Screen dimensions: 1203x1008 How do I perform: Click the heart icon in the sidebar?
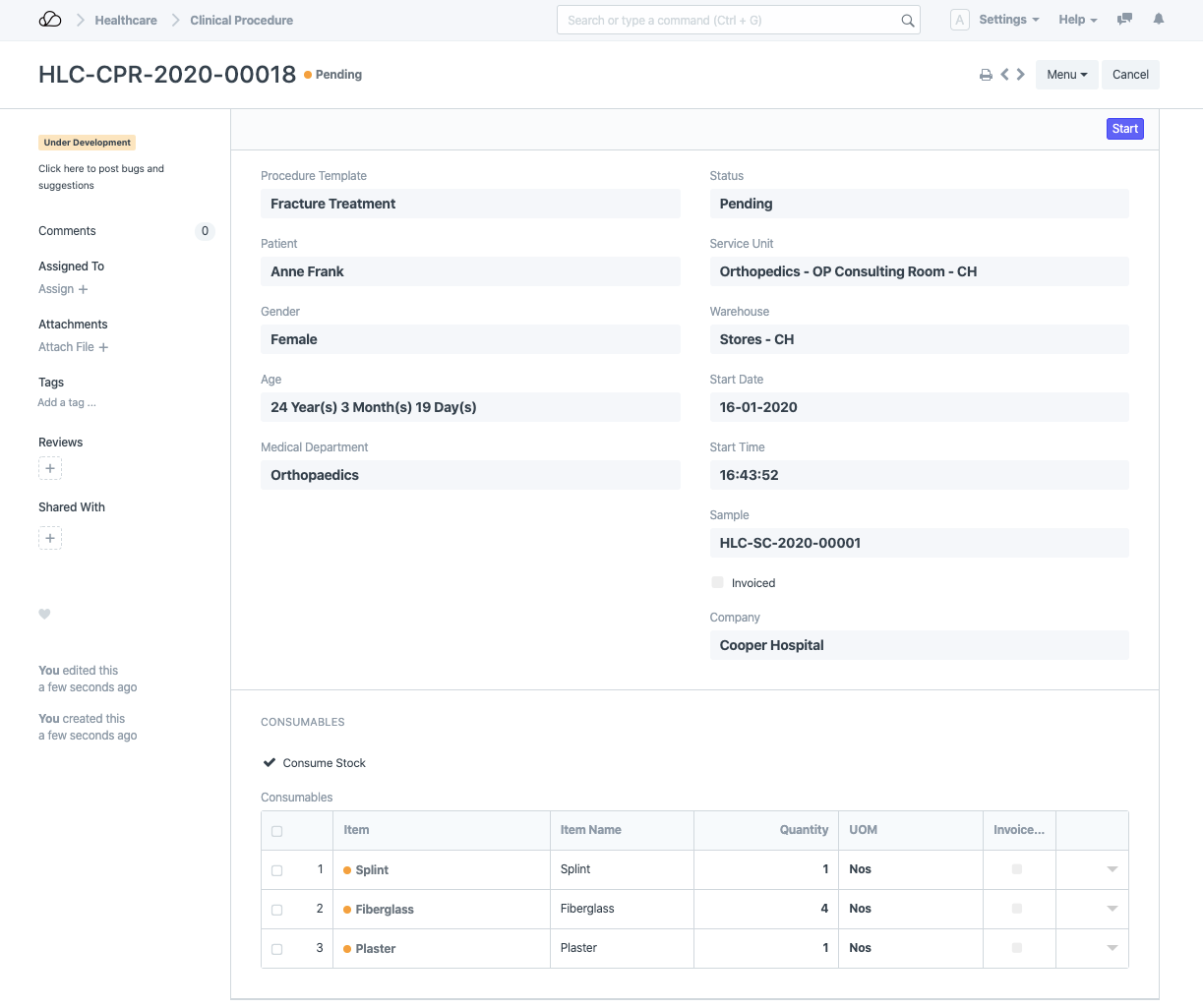(44, 614)
